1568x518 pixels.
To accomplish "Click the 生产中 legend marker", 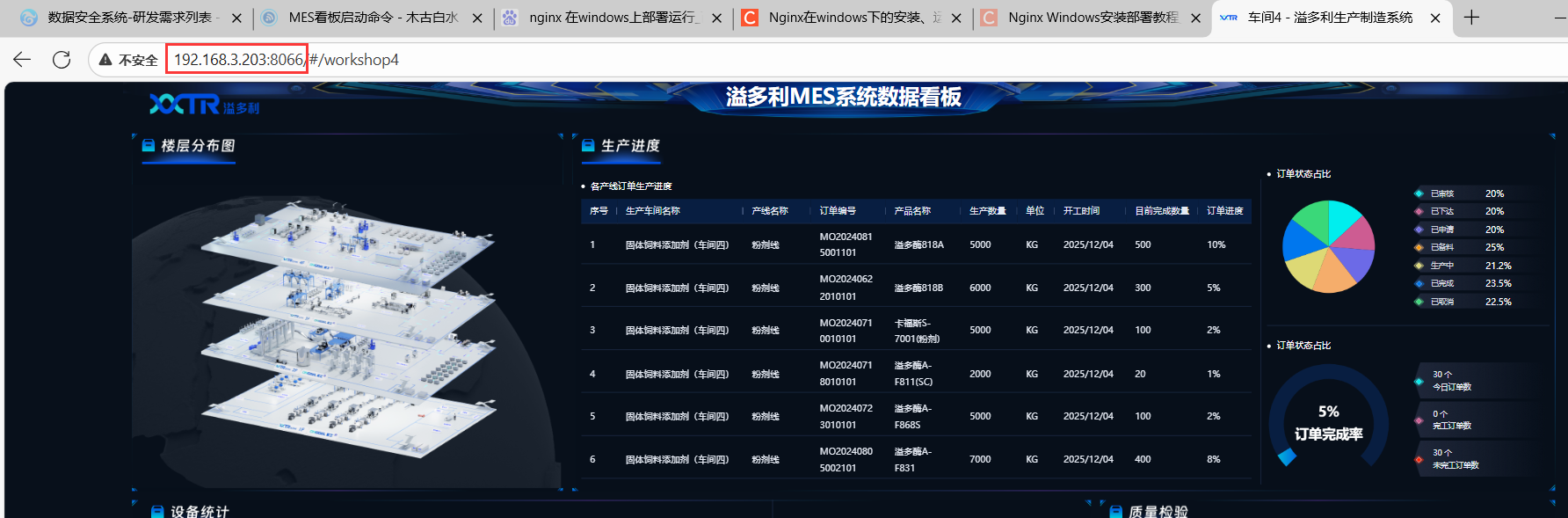I will tap(1419, 266).
